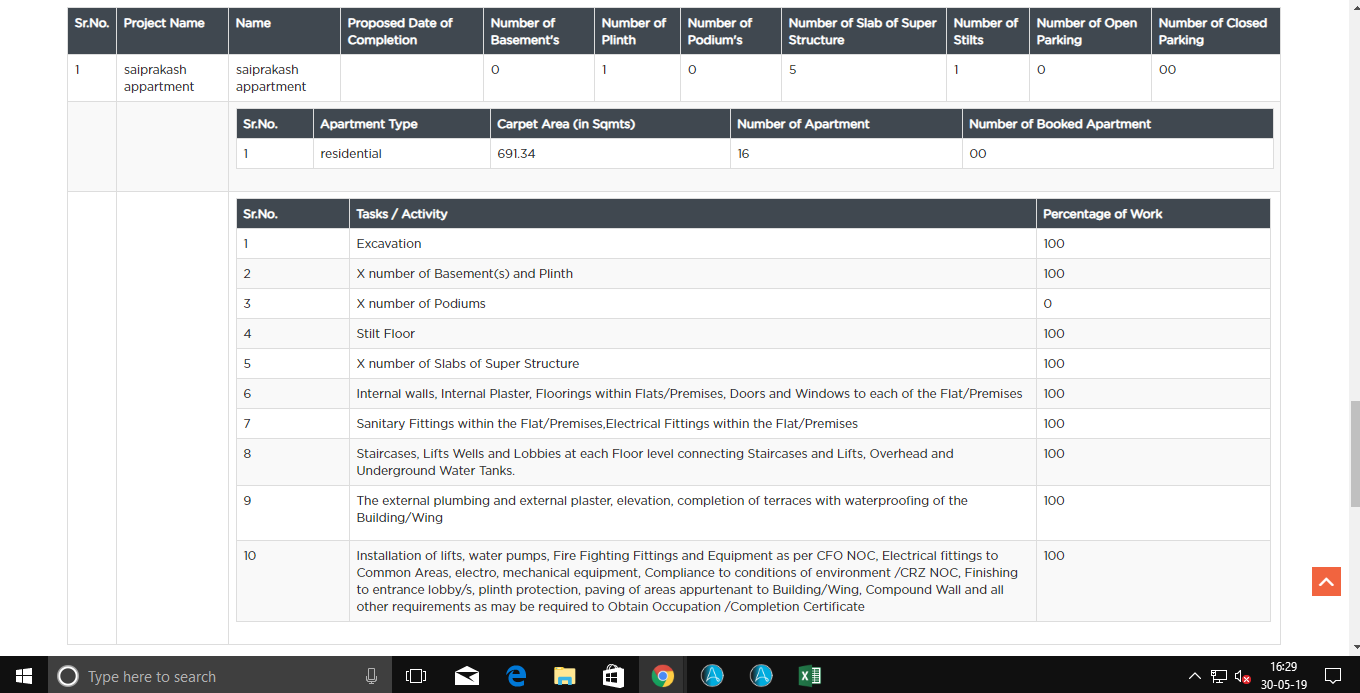Click the system clock showing 16:29
Viewport: 1360px width, 693px height.
1284,676
